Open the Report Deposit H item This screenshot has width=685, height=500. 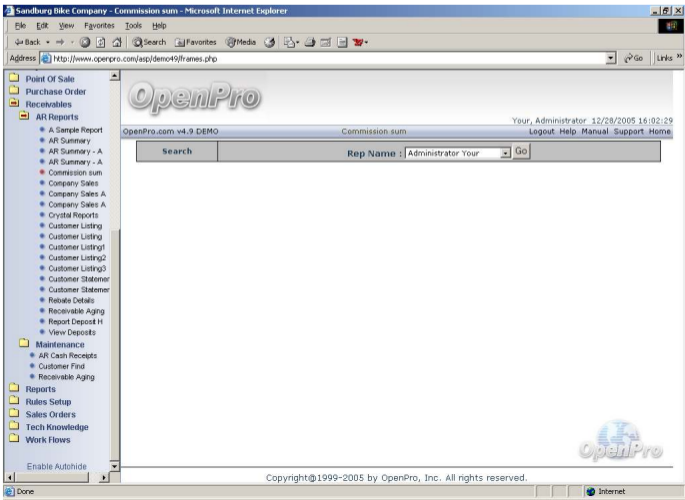tap(76, 322)
